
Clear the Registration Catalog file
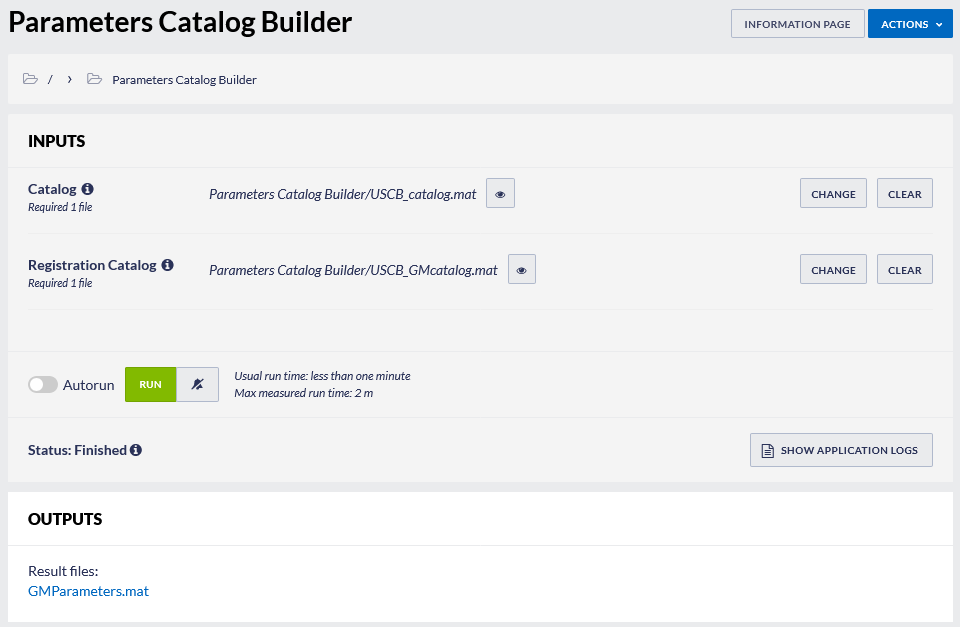[904, 269]
